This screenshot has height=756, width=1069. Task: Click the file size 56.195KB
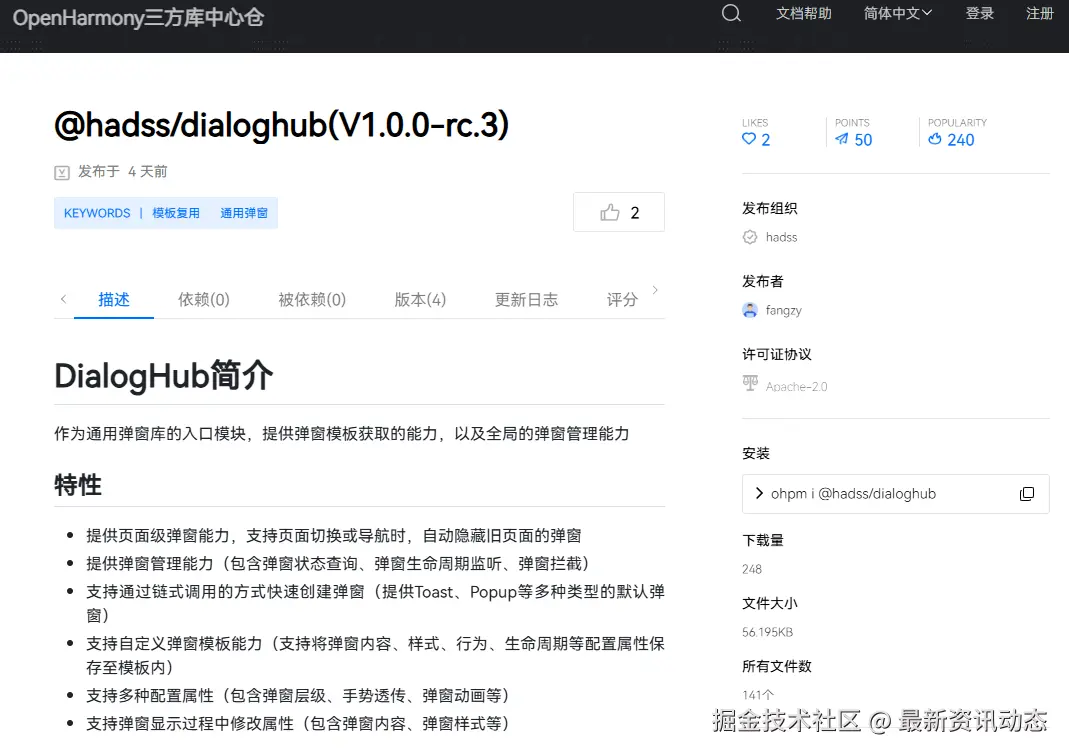[x=768, y=632]
